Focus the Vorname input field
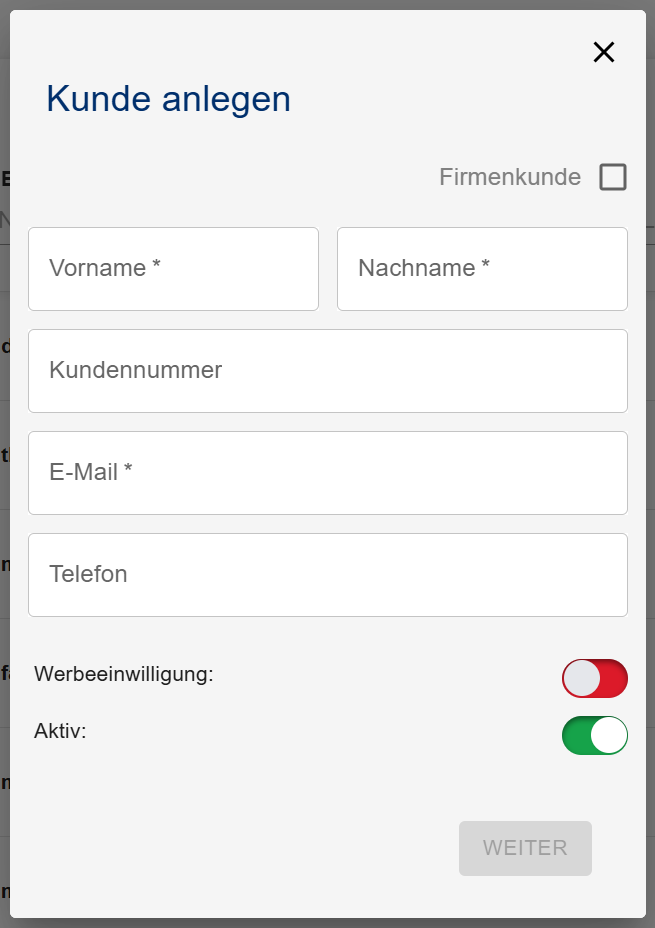655x928 pixels. [173, 269]
